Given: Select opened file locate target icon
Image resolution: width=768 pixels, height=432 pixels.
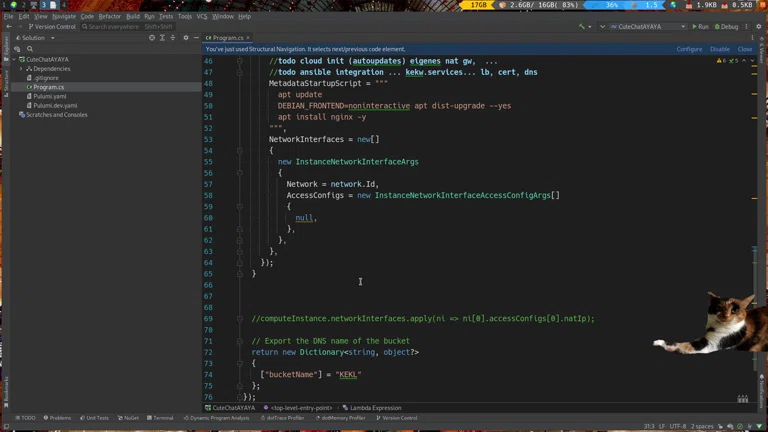Looking at the screenshot, I should click(152, 38).
